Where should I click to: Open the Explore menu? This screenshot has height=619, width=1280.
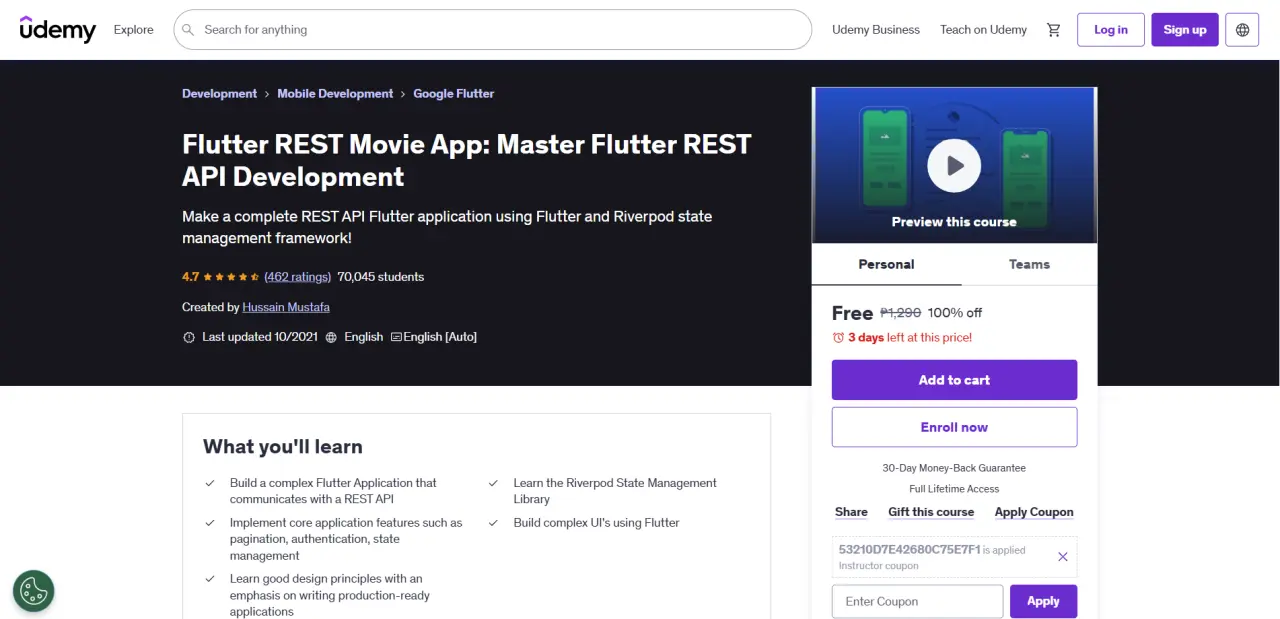click(x=134, y=30)
